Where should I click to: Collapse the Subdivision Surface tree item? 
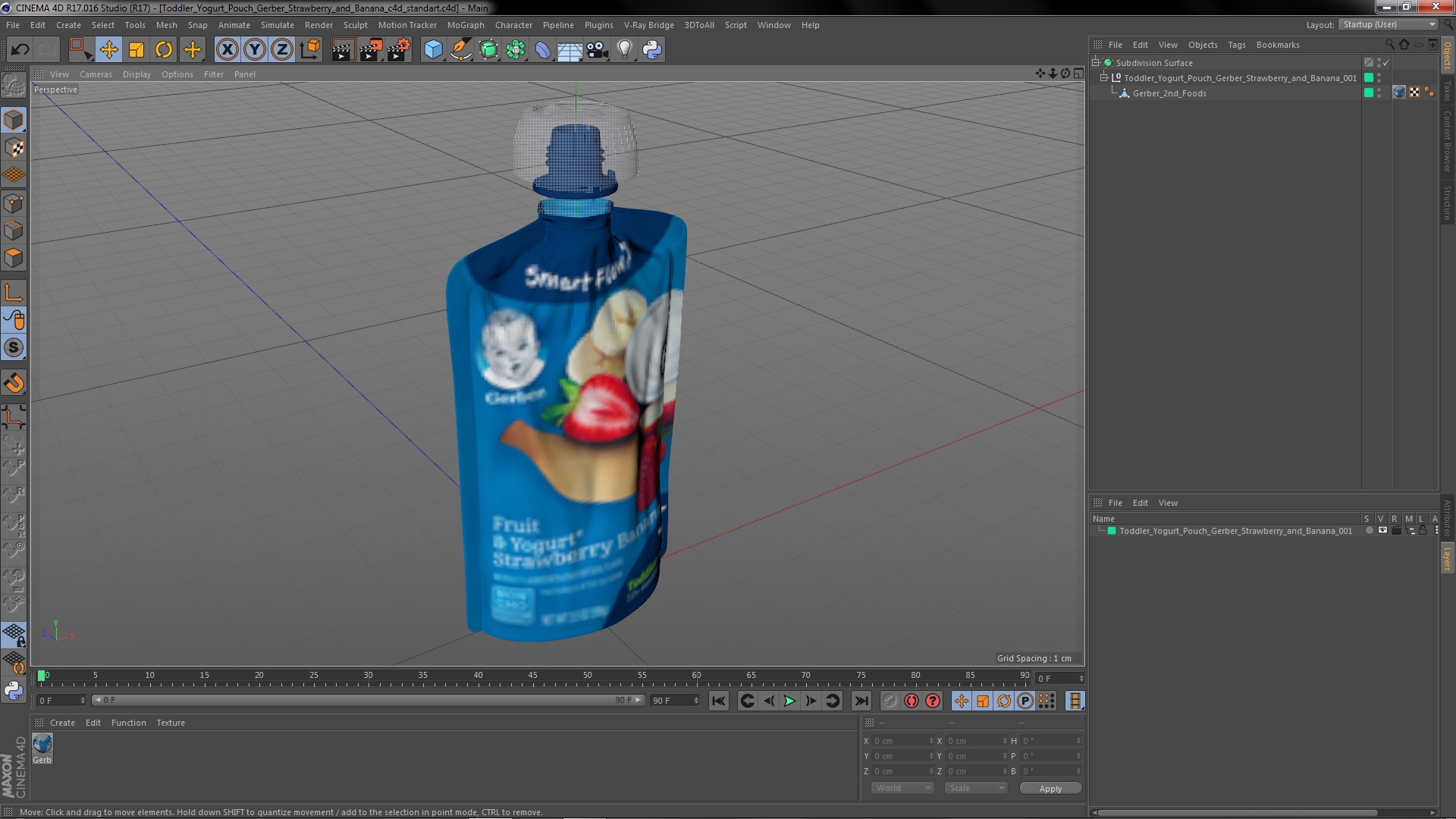(1095, 63)
